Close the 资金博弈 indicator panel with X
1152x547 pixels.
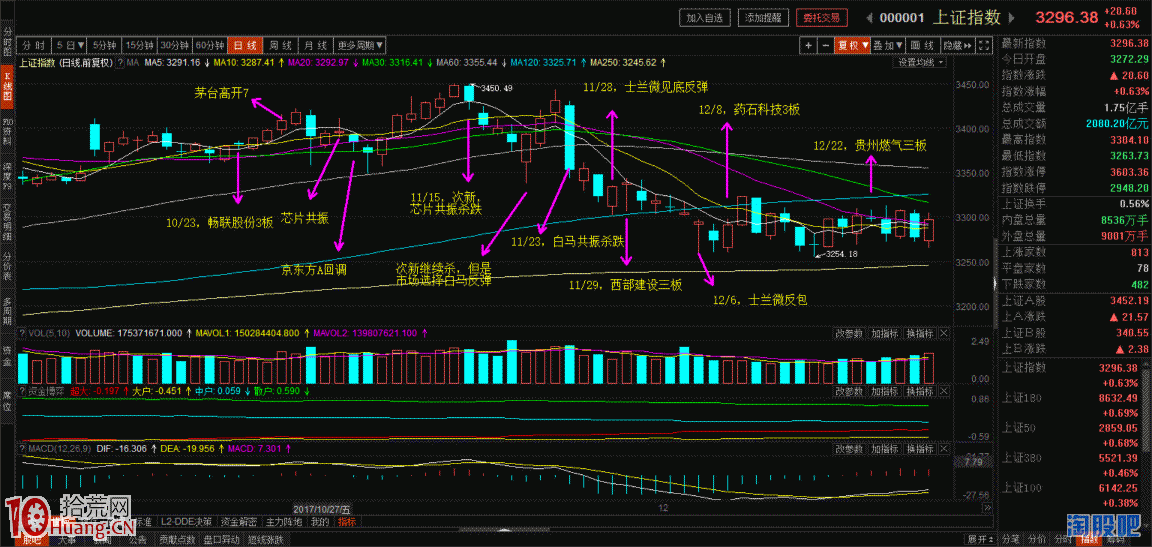click(x=944, y=391)
